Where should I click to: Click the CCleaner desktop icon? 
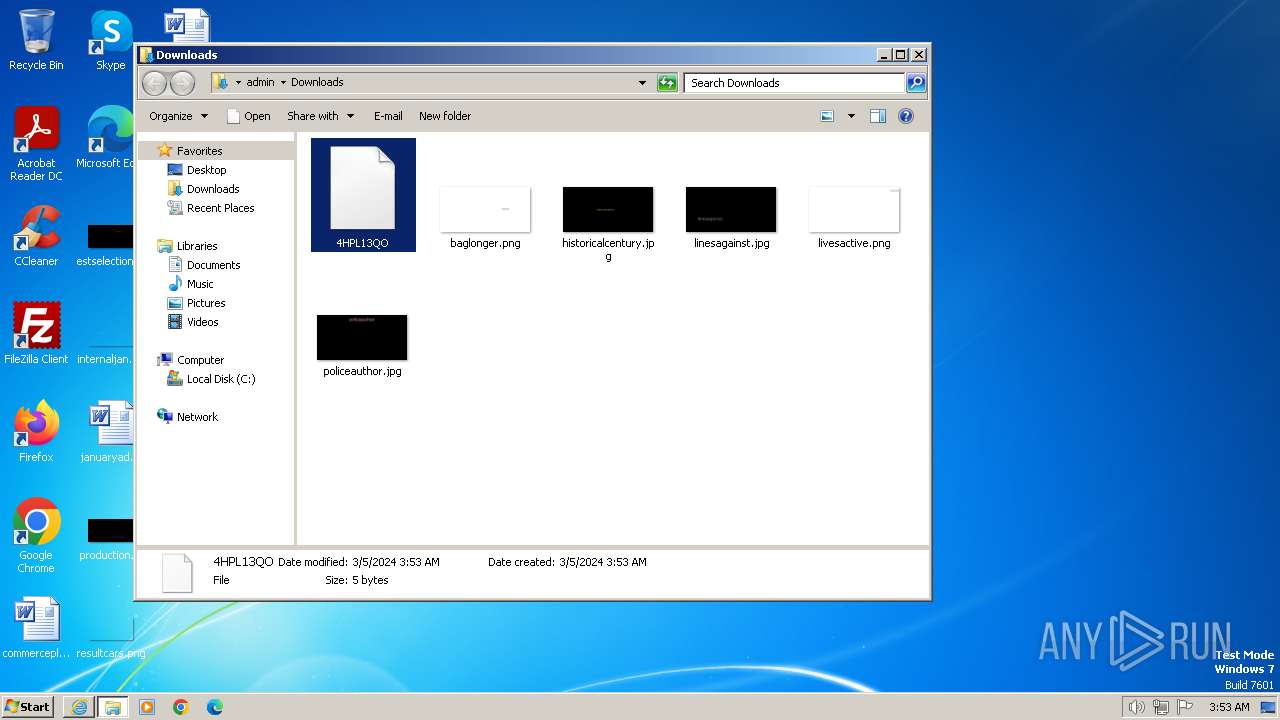click(x=36, y=236)
